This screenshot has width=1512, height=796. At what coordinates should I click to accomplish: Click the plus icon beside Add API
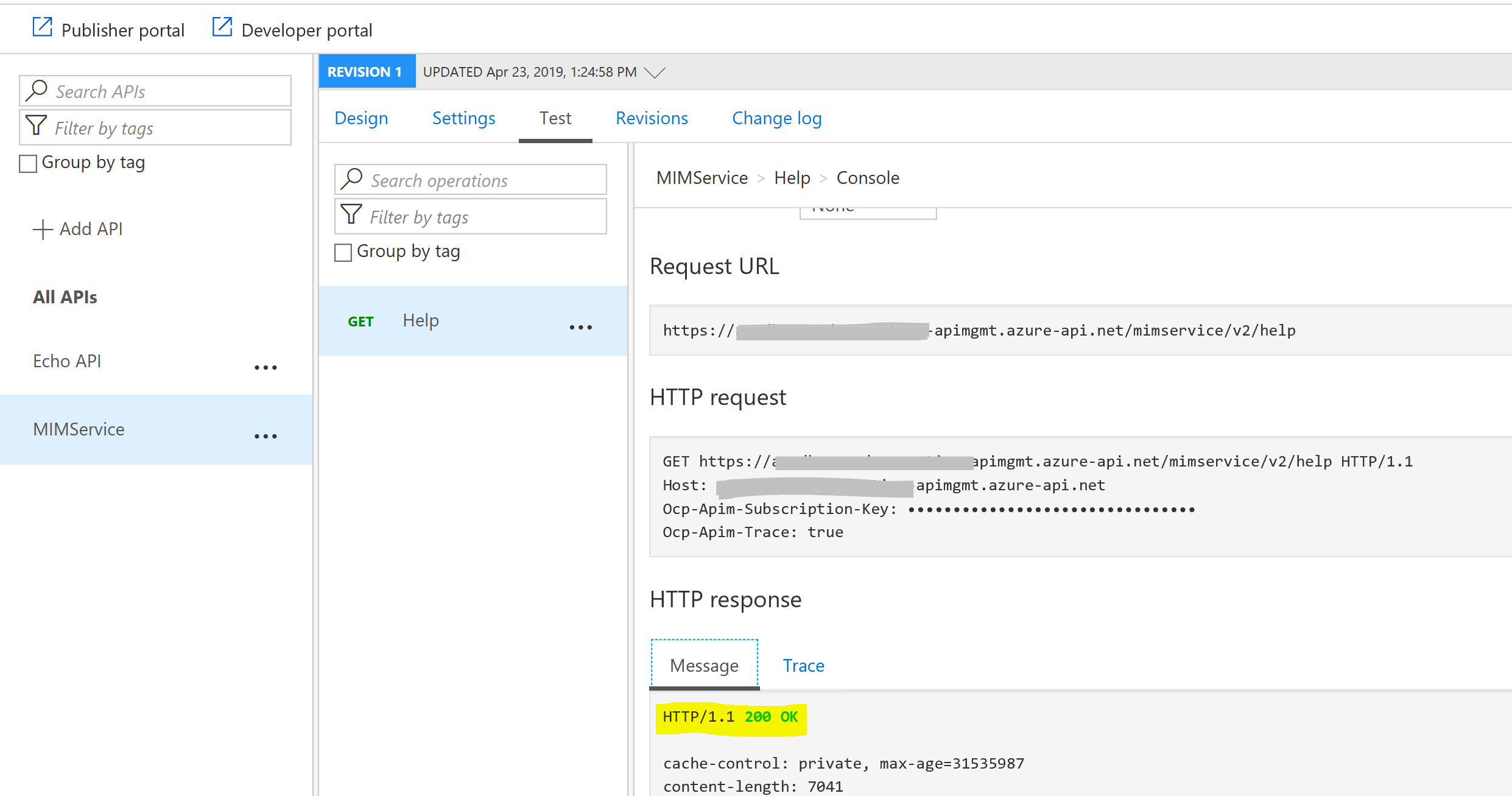point(43,230)
